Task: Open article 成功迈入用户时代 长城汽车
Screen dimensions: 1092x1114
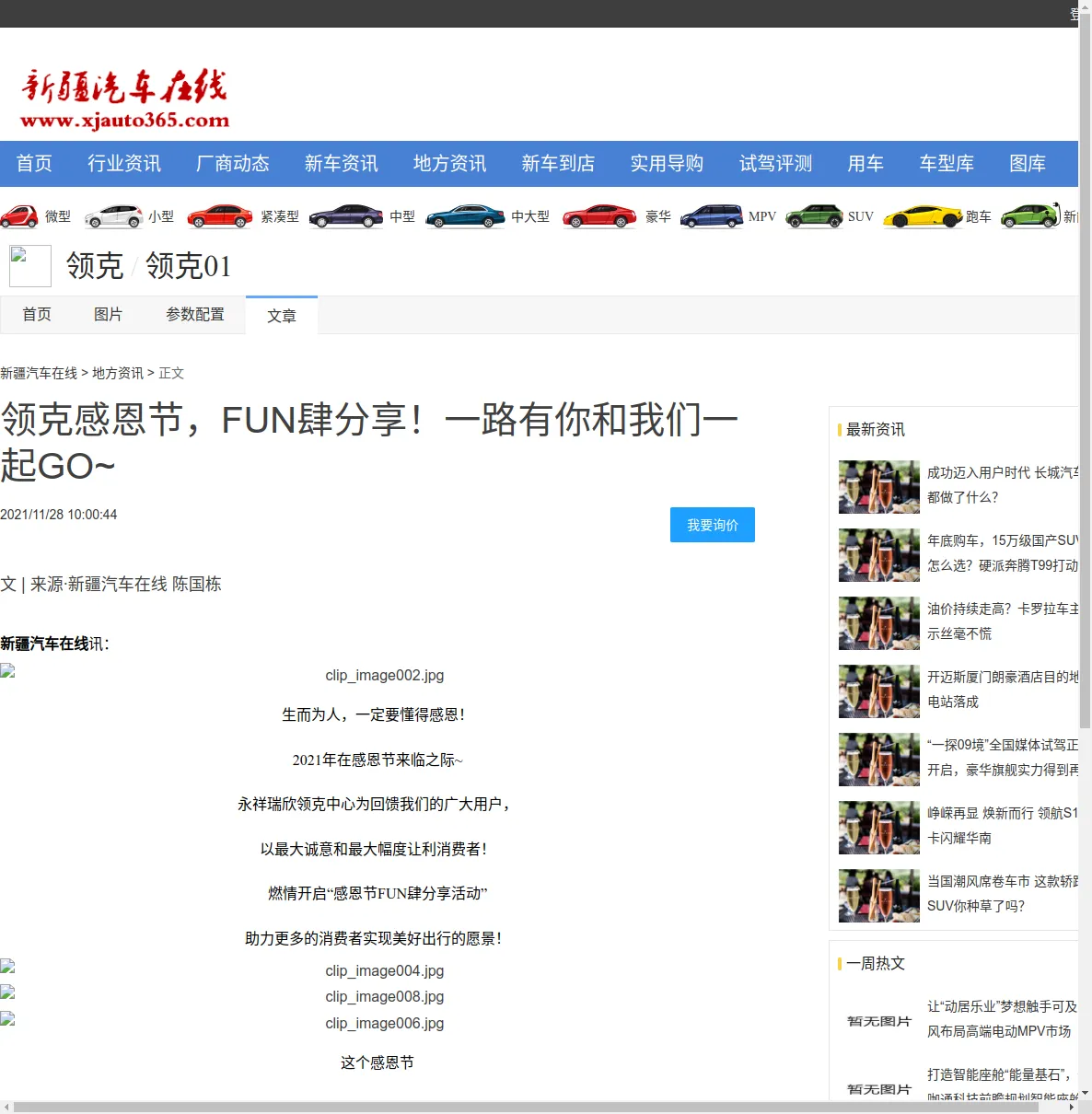Action: tap(1003, 485)
